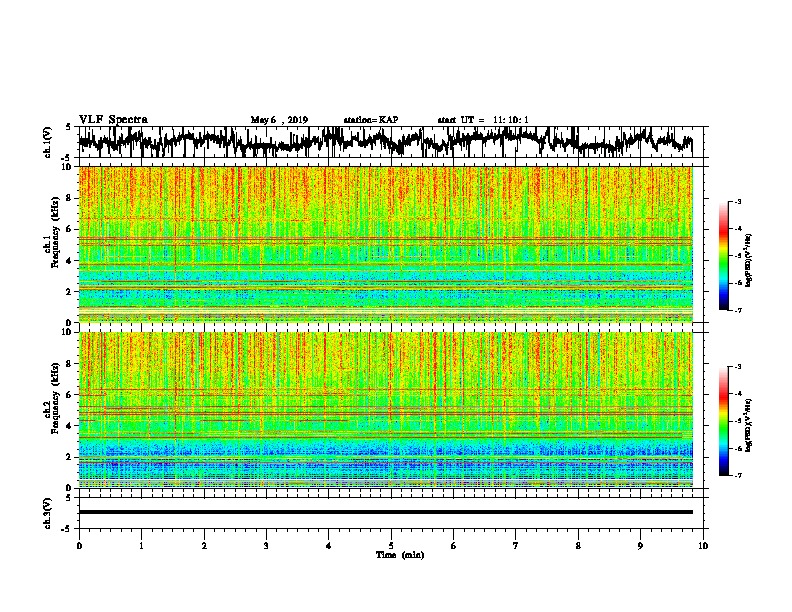Click the '2' kHz tick of ch.2 spectrogram
The height and width of the screenshot is (612, 792).
tap(71, 457)
